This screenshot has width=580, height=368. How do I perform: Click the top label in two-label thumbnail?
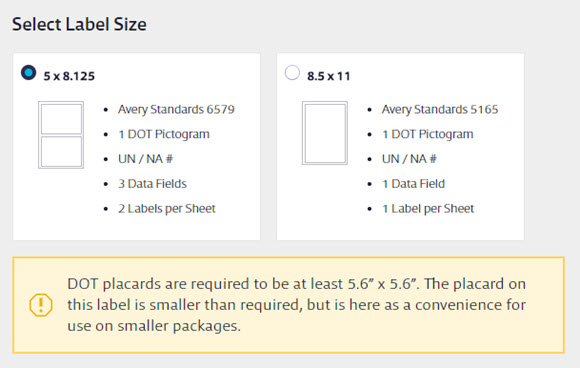tap(61, 119)
